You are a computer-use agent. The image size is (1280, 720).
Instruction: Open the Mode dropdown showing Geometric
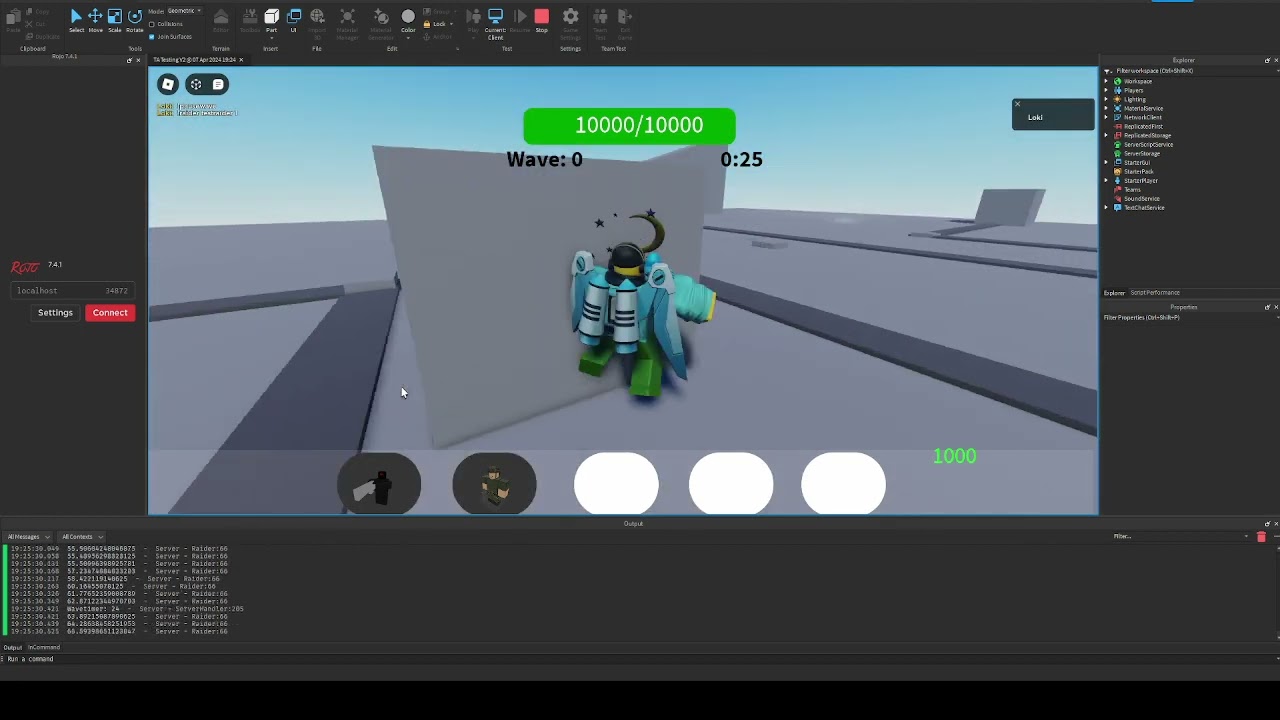click(x=183, y=11)
